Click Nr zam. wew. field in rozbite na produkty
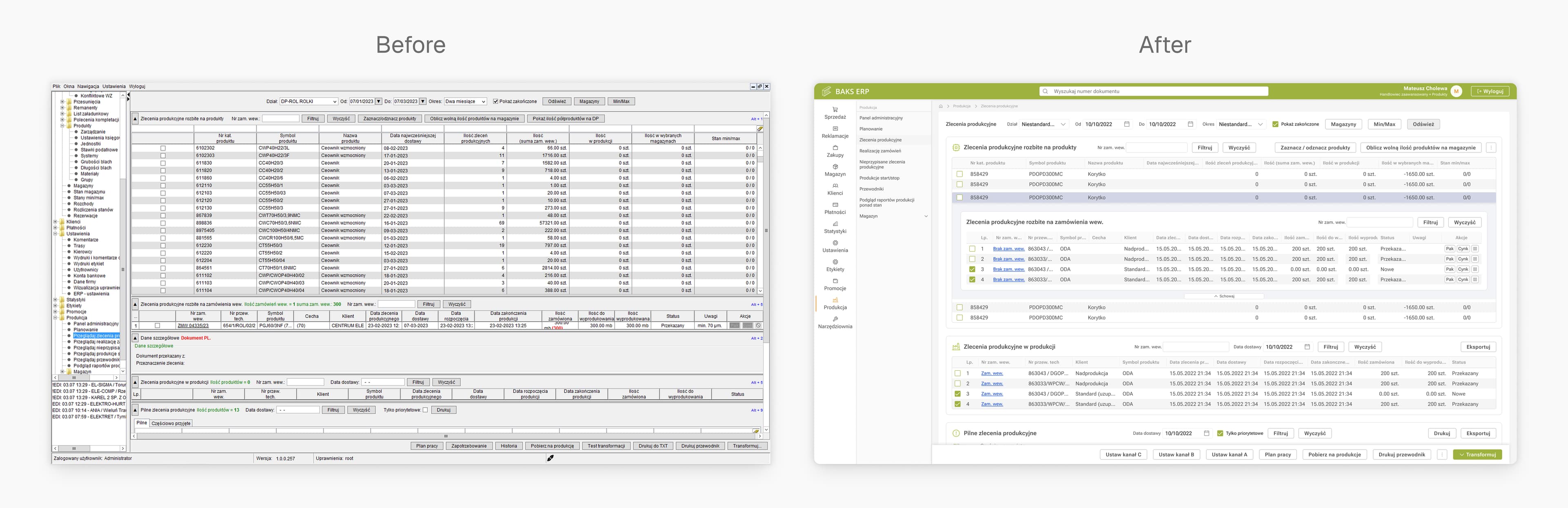1568x508 pixels. click(x=1157, y=148)
